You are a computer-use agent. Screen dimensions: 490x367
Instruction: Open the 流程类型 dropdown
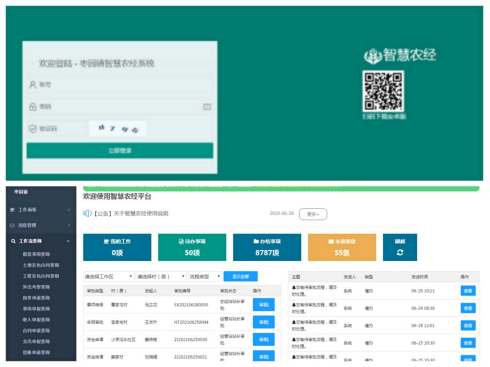(205, 277)
